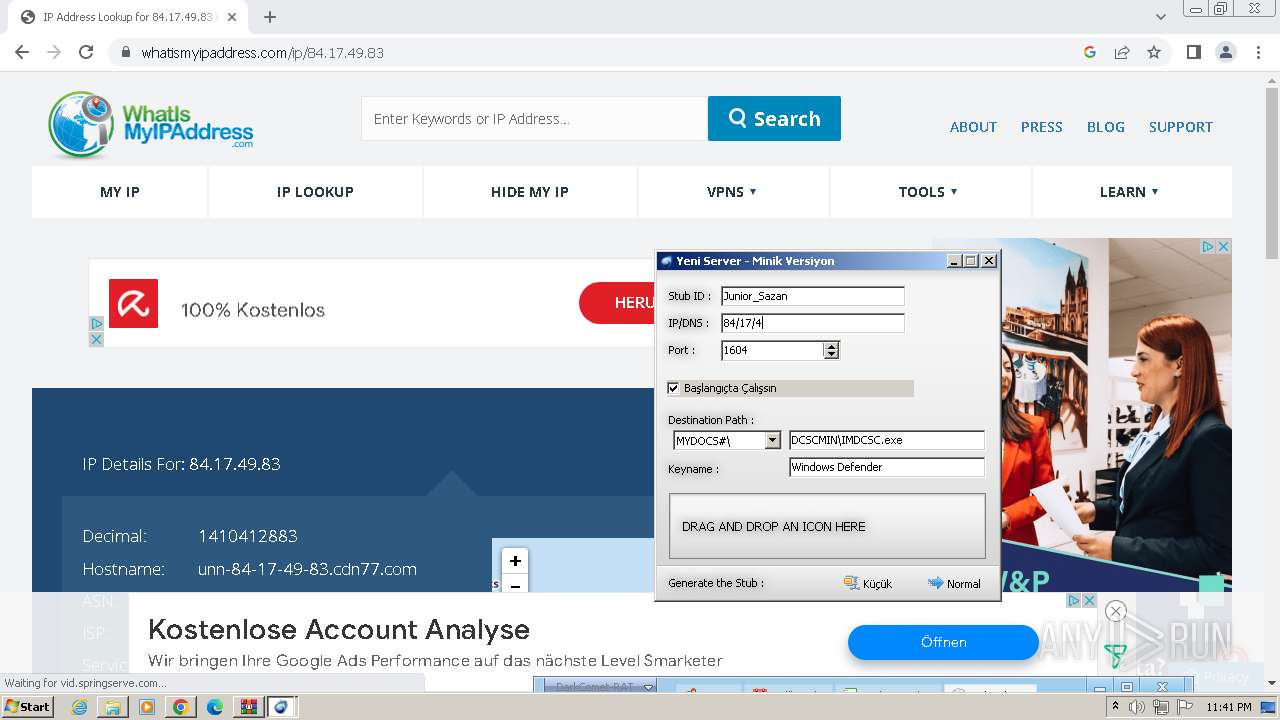Screen dimensions: 1280x720
Task: Open Chrome profile avatar
Action: [x=1225, y=52]
